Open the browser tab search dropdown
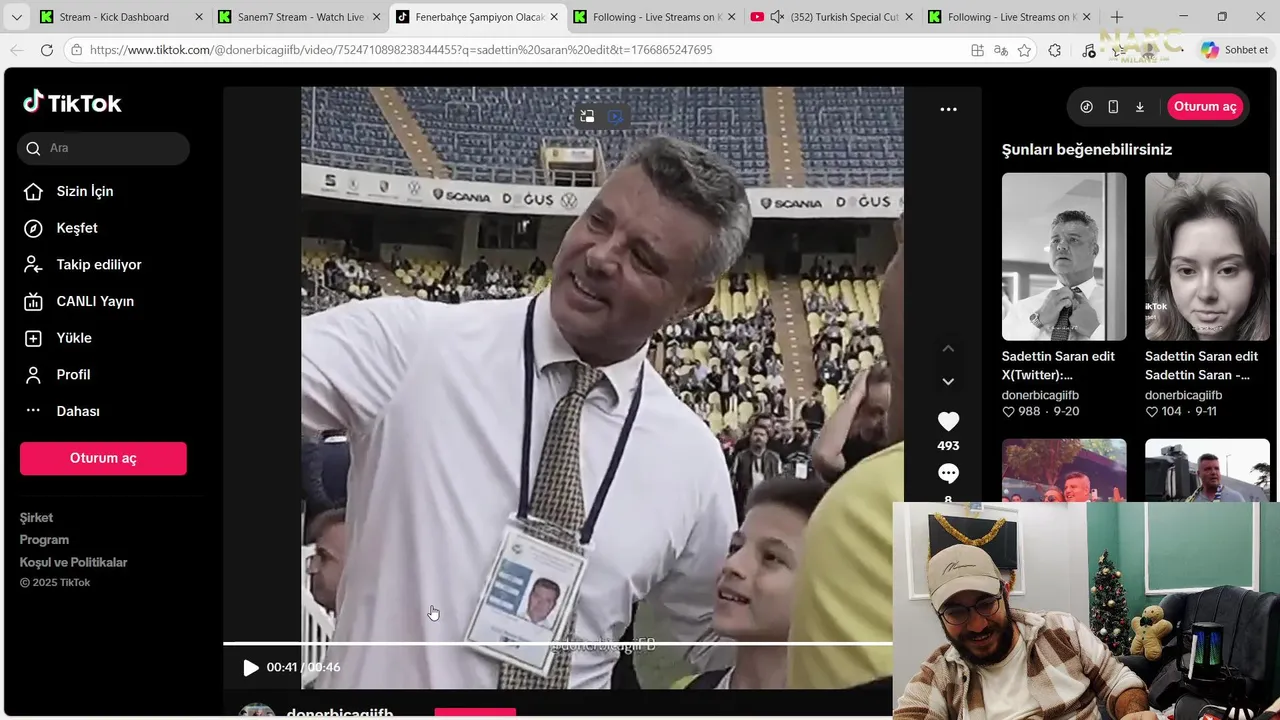Image resolution: width=1280 pixels, height=720 pixels. (16, 17)
